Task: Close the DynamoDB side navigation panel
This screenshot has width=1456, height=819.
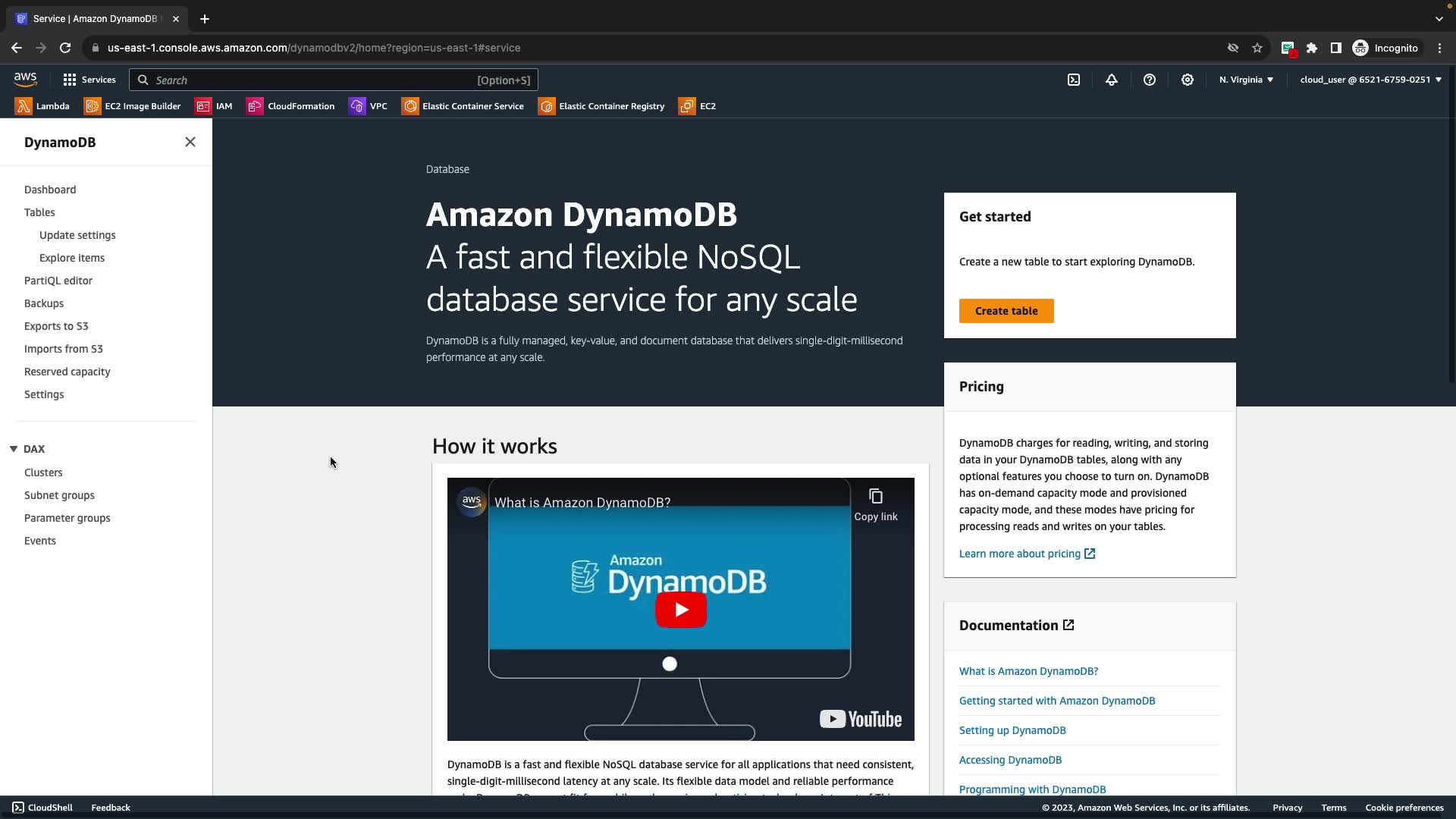Action: (x=190, y=142)
